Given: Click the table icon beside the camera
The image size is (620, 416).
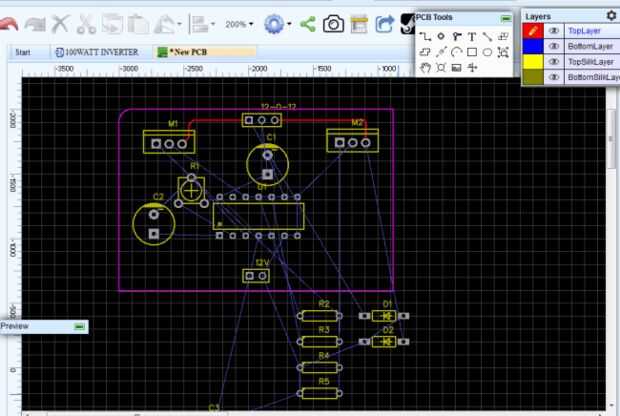Looking at the screenshot, I should (359, 24).
